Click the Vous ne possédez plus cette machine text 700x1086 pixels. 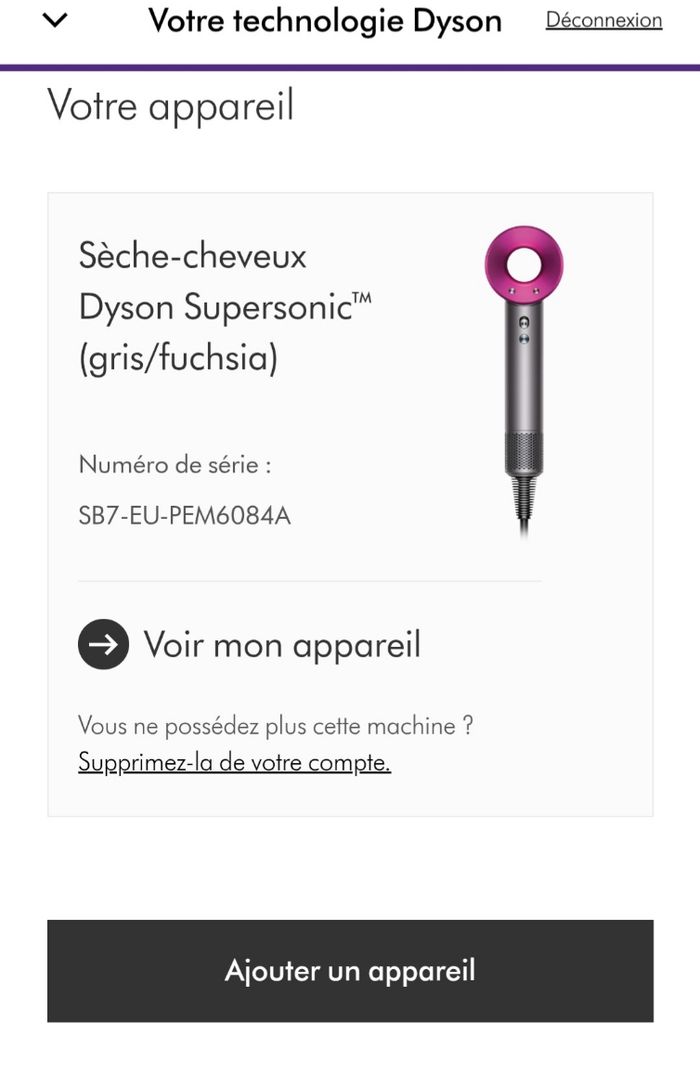[275, 726]
